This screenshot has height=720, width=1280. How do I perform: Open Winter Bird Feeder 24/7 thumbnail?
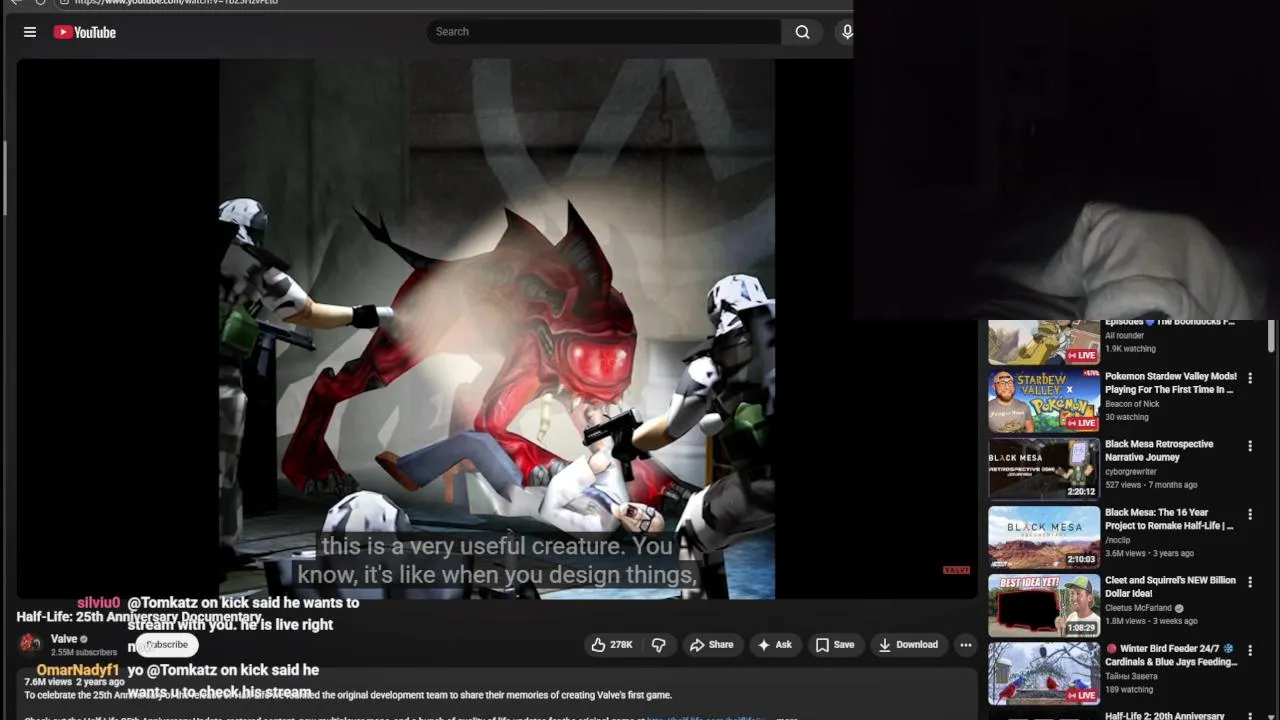1044,673
